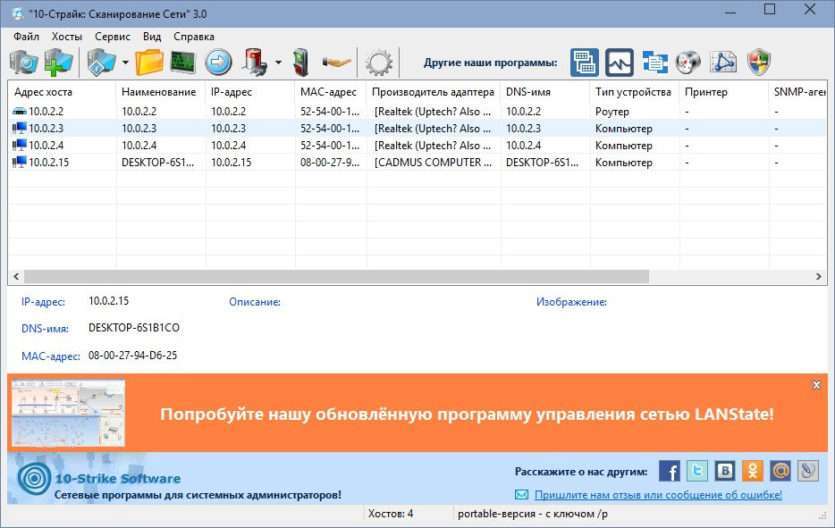Open the Хосты menu

[x=67, y=36]
